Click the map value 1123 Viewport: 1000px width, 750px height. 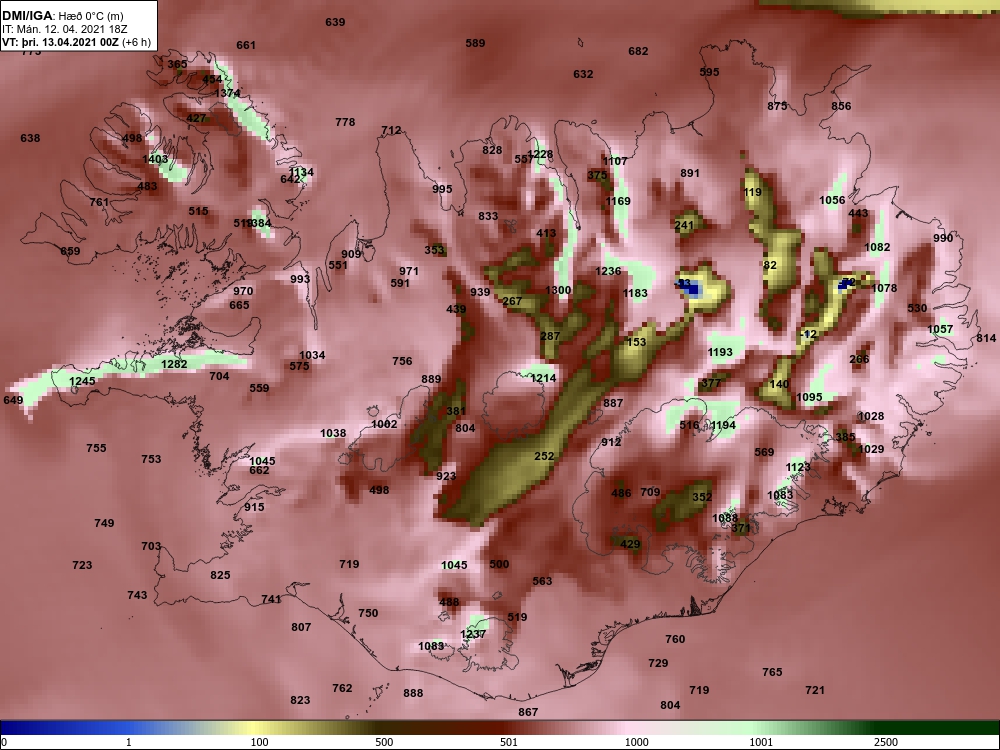click(797, 468)
